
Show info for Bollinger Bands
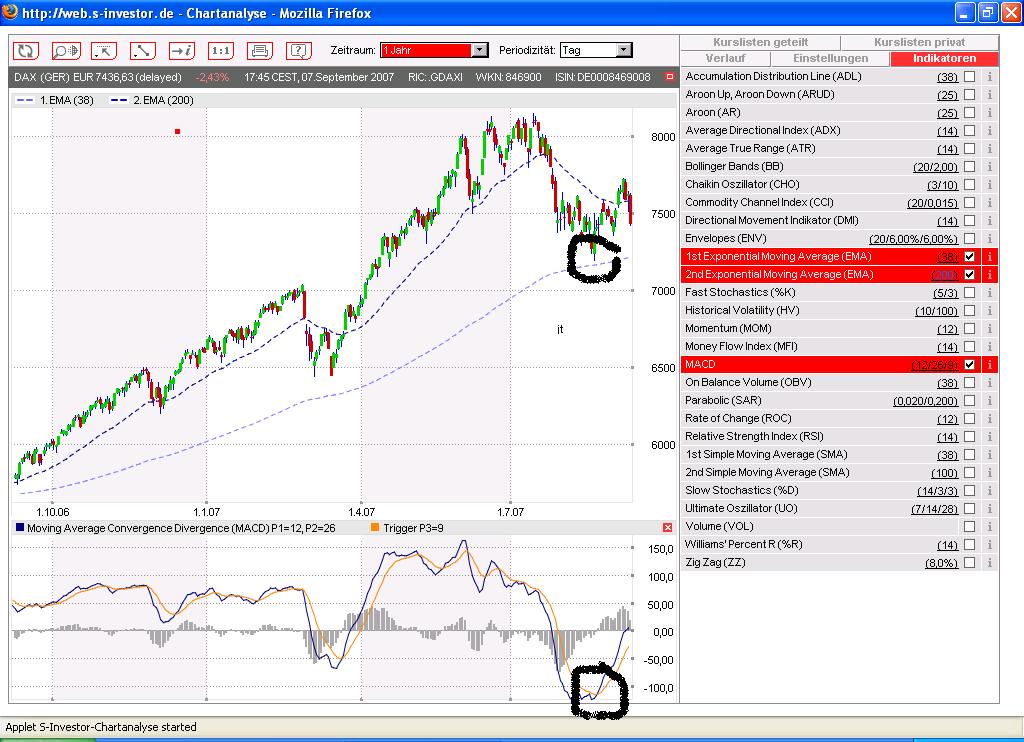989,167
